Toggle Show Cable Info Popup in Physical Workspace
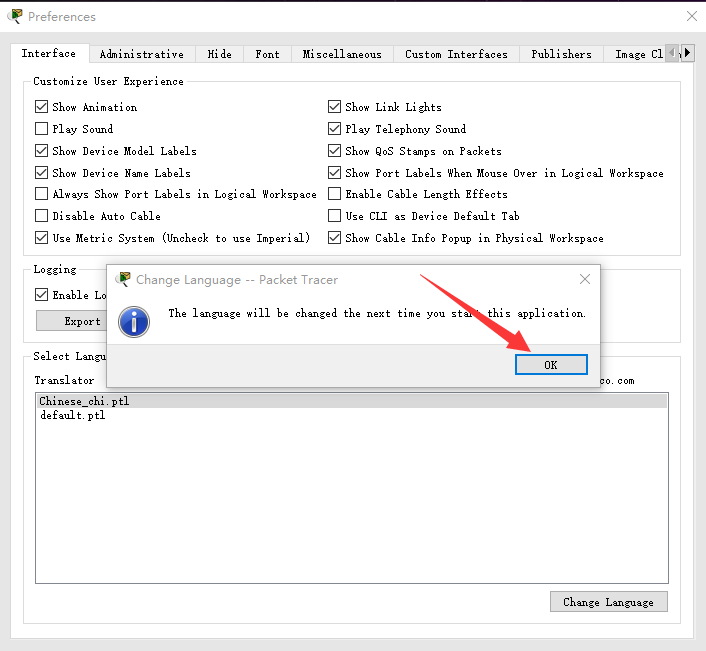Screen dimensions: 706x651 tap(334, 237)
